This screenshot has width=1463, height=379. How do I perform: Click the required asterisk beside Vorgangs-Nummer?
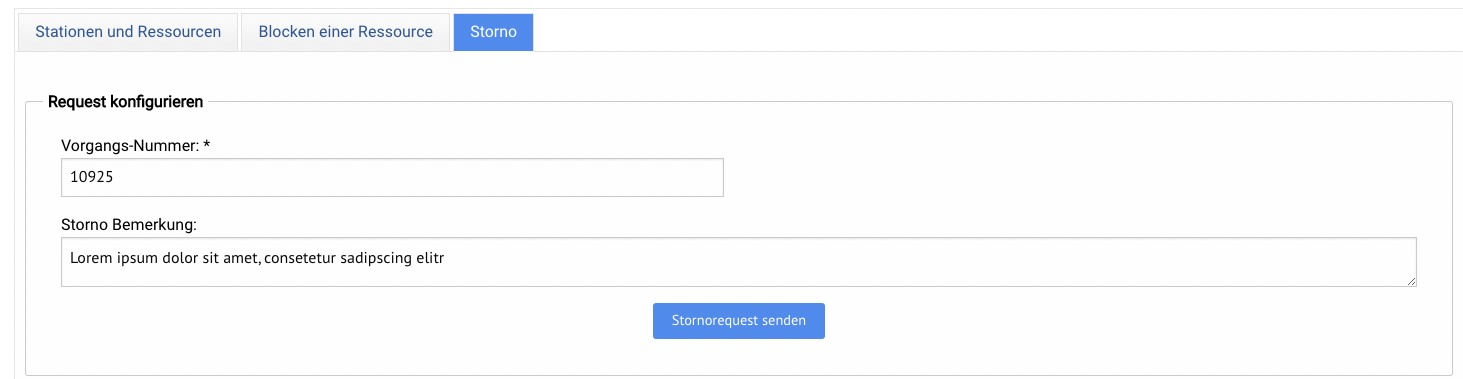tap(207, 145)
